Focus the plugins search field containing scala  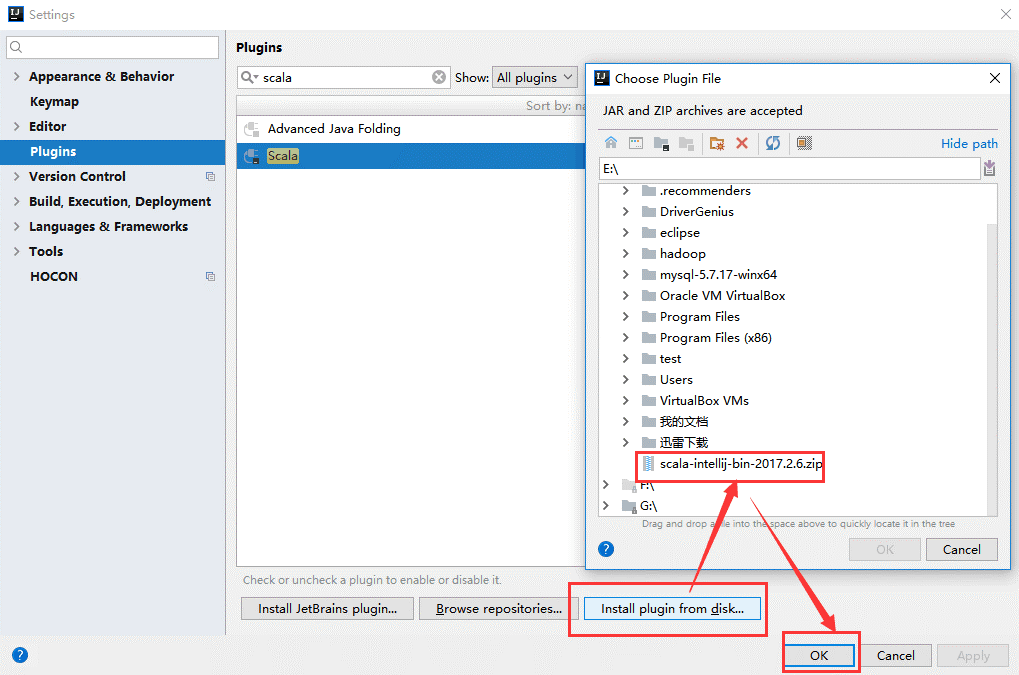point(344,77)
